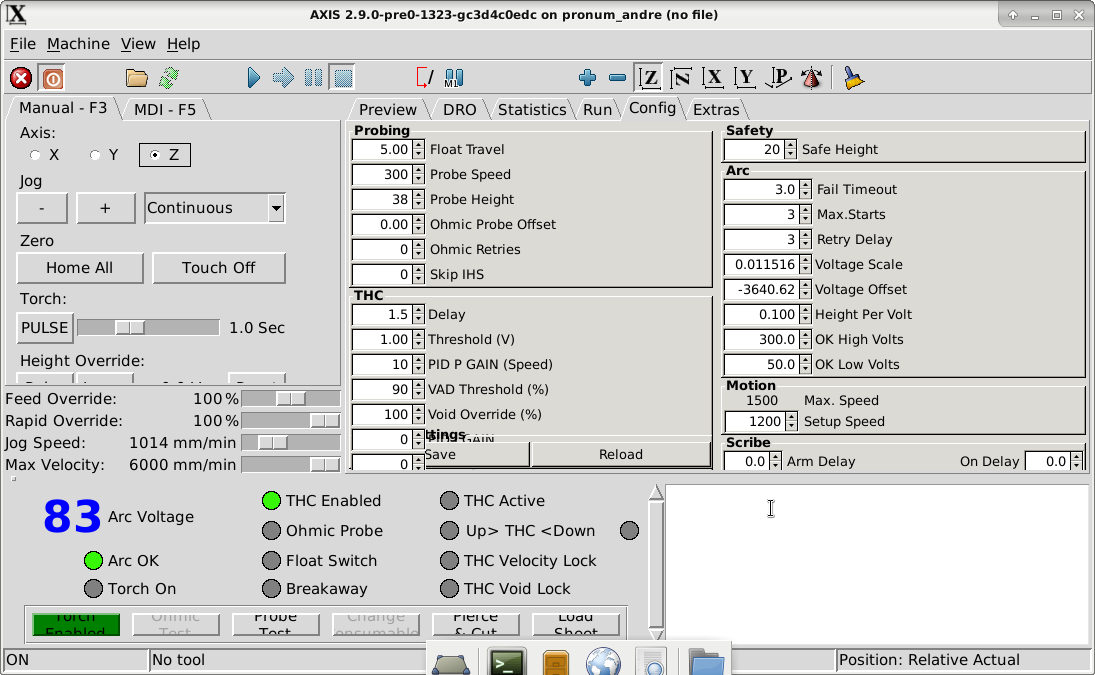The image size is (1095, 675).
Task: Switch to the Statistics tab
Action: tap(531, 110)
